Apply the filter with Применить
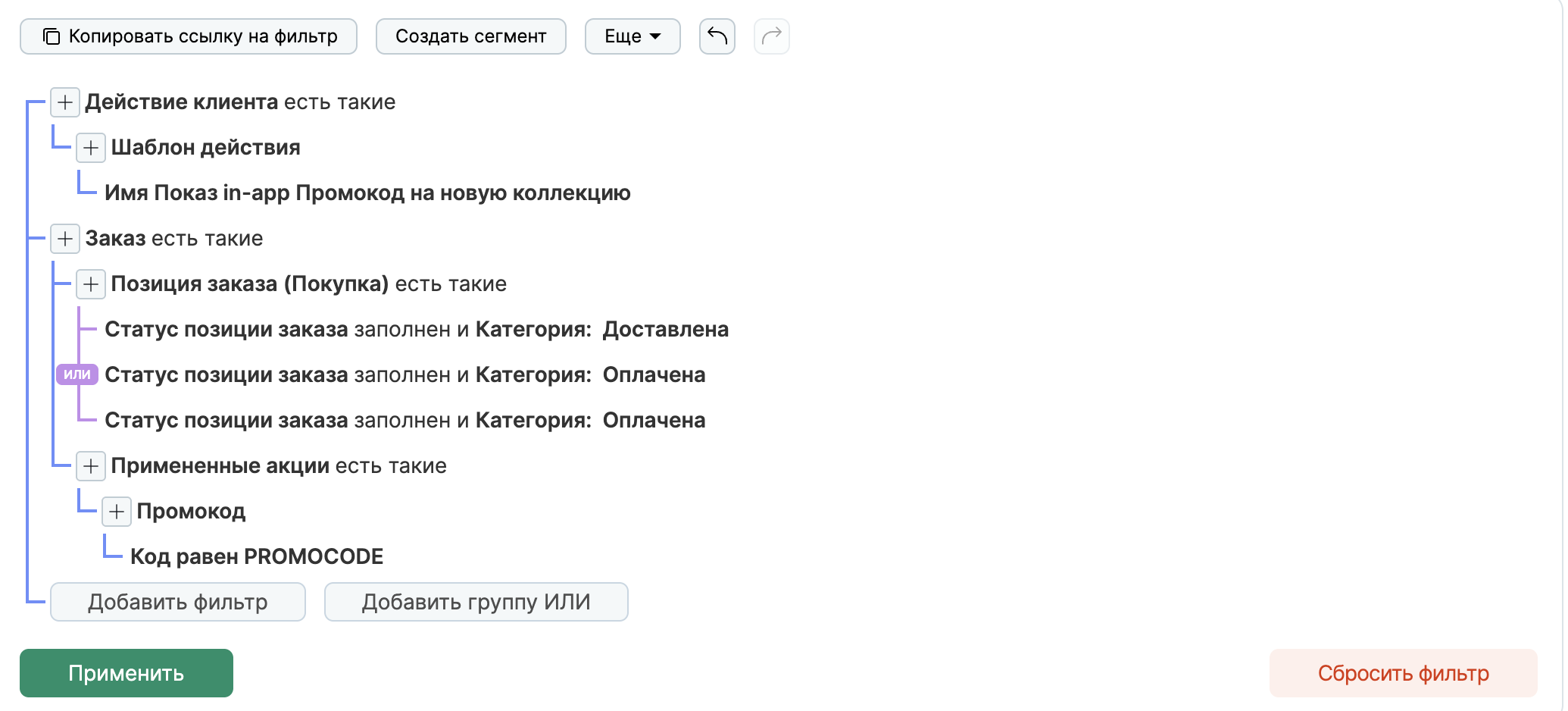 tap(127, 673)
